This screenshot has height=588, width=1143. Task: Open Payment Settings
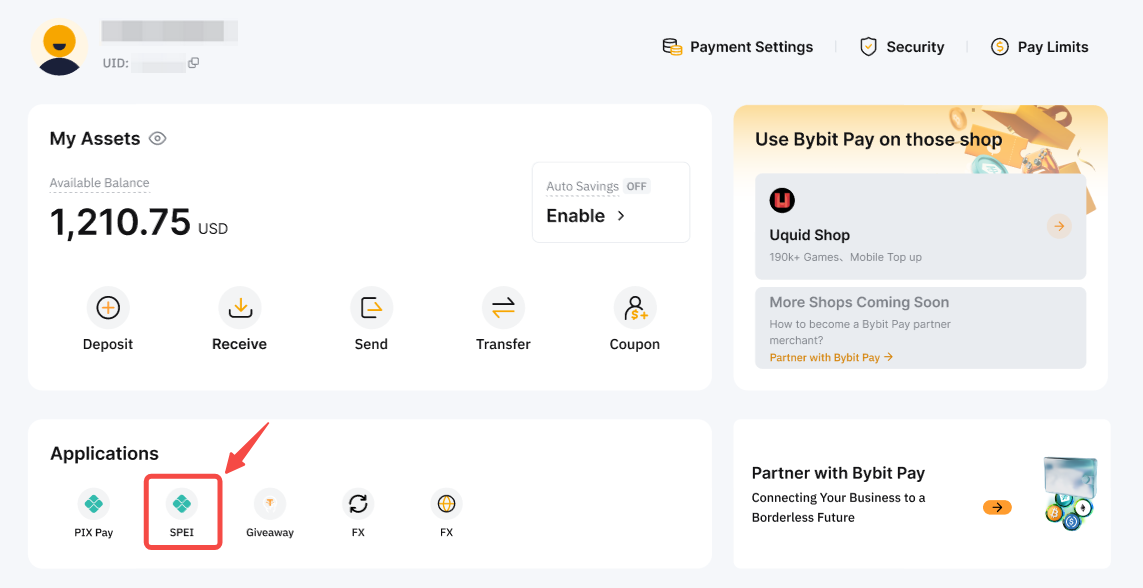click(738, 47)
